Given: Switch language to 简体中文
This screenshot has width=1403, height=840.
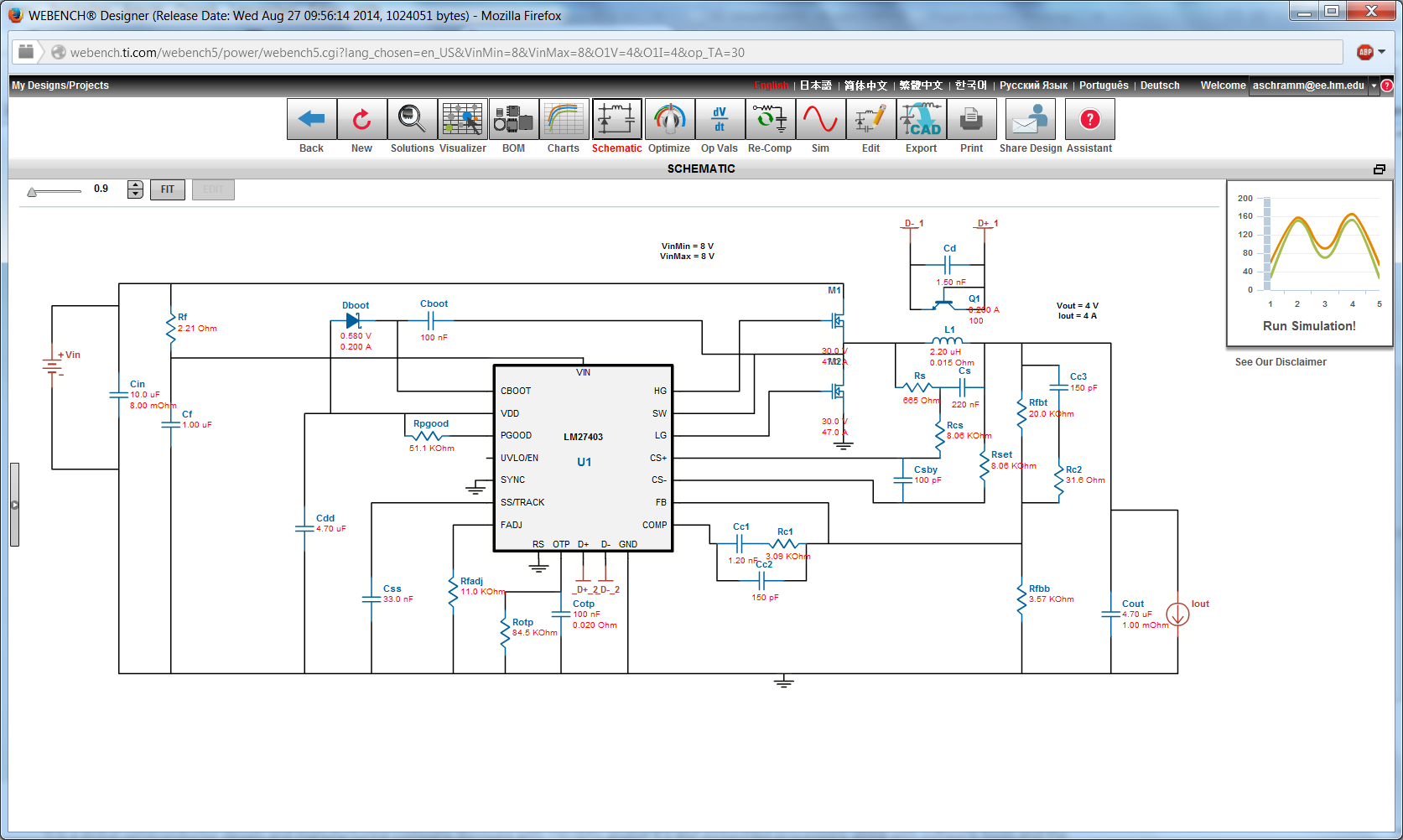Looking at the screenshot, I should click(x=865, y=86).
